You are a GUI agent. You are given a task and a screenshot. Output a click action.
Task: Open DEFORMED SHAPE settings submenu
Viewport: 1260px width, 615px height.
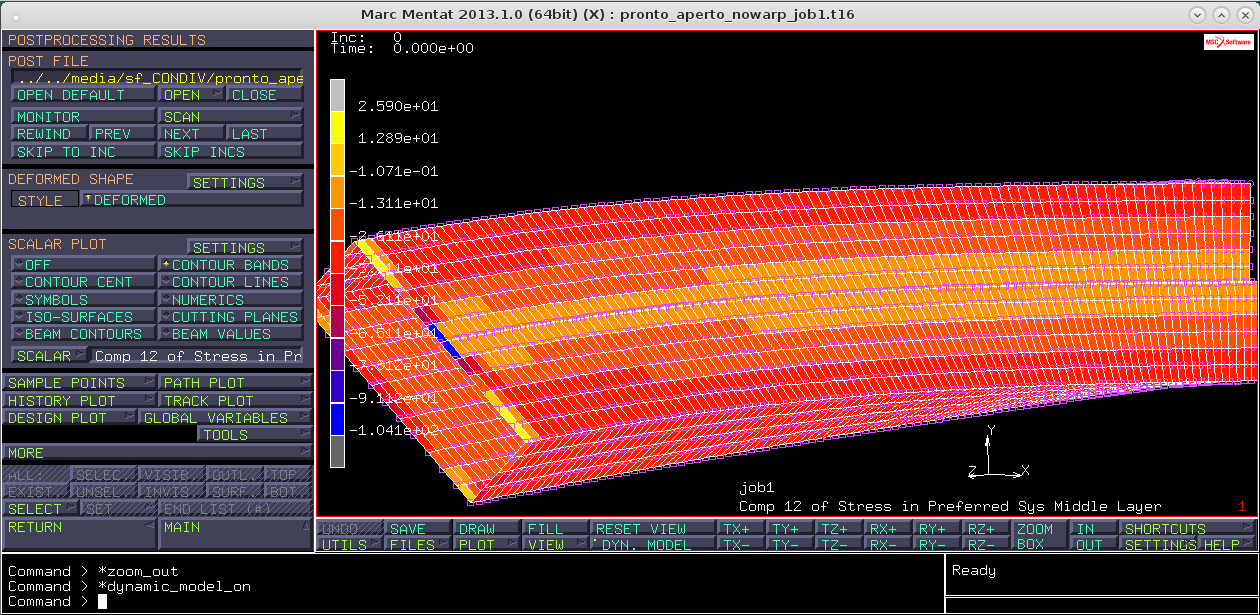pyautogui.click(x=245, y=183)
